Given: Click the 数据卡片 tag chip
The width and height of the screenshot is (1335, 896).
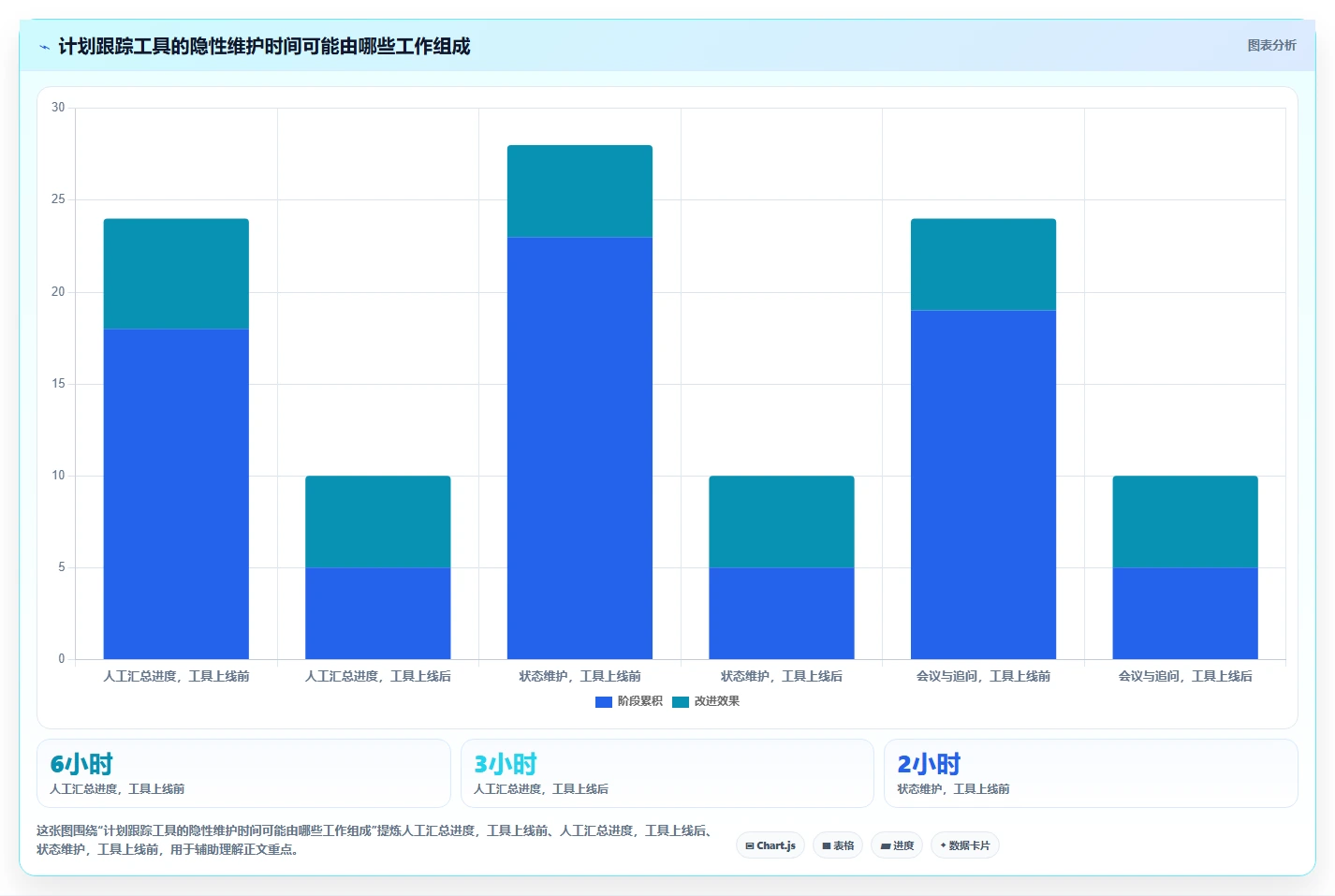Looking at the screenshot, I should [x=965, y=845].
